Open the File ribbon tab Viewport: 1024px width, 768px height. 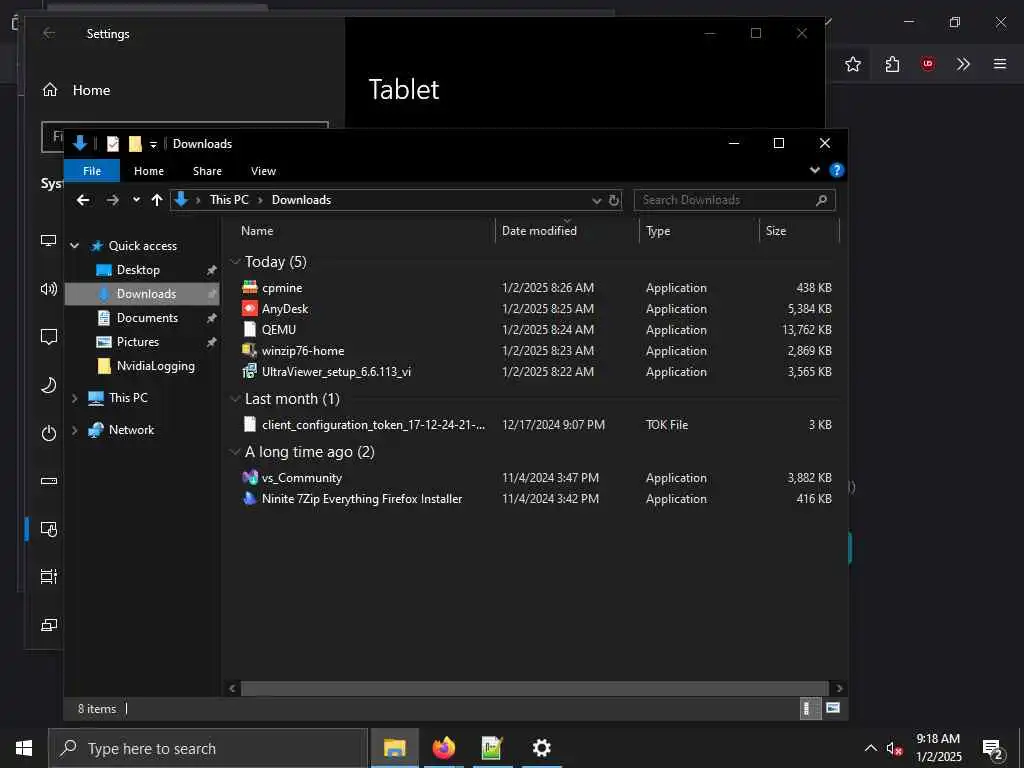coord(92,171)
